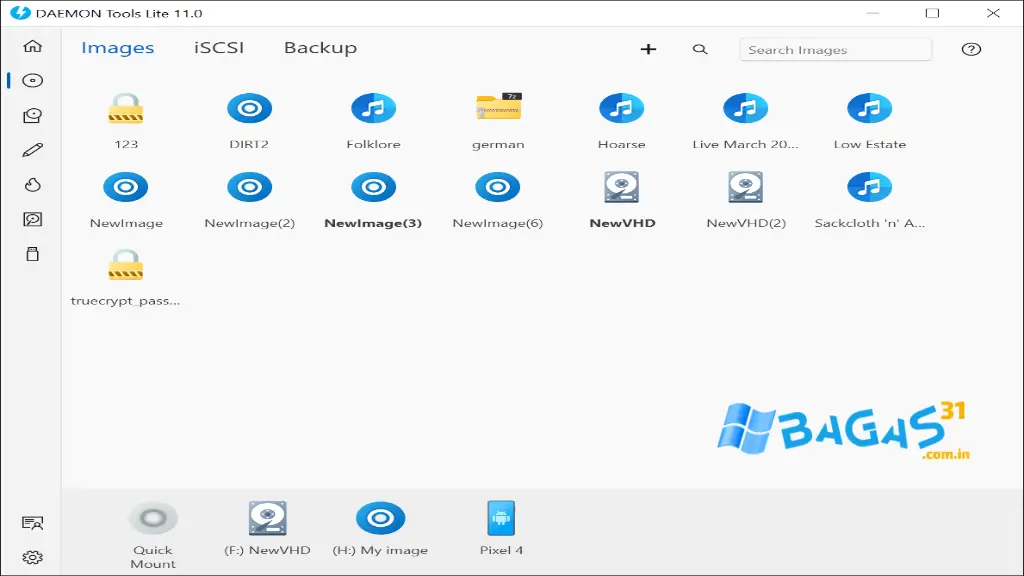Open the truecrypt_pass protected image

127,267
